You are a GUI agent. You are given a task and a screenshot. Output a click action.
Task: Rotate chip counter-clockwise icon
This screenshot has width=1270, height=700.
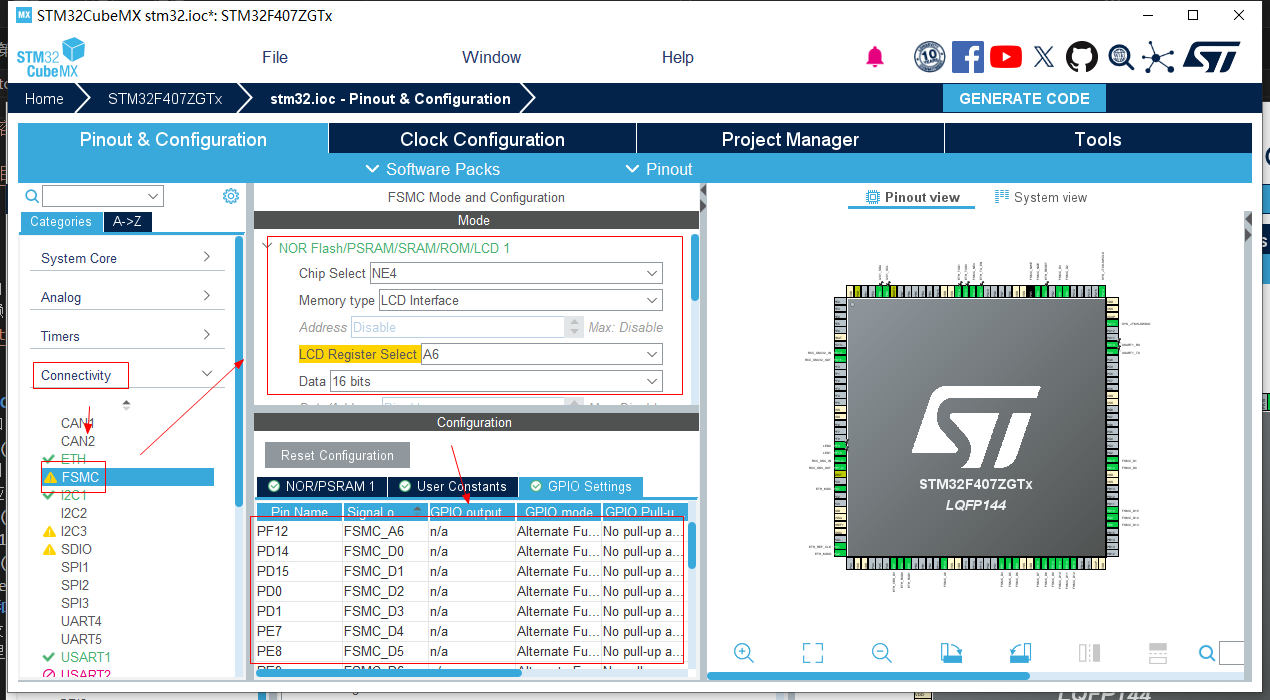point(1020,653)
